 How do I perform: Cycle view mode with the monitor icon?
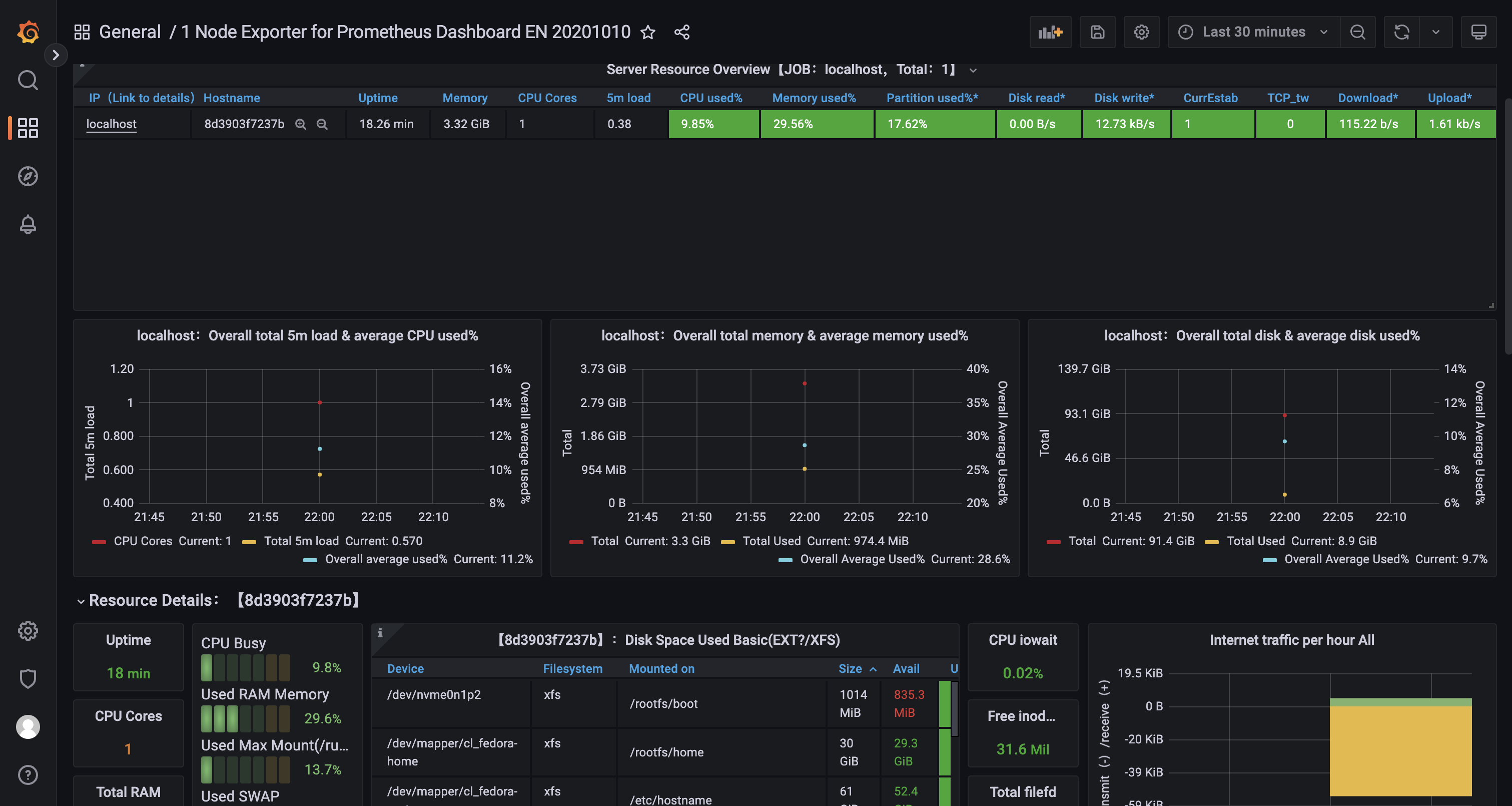(1478, 32)
